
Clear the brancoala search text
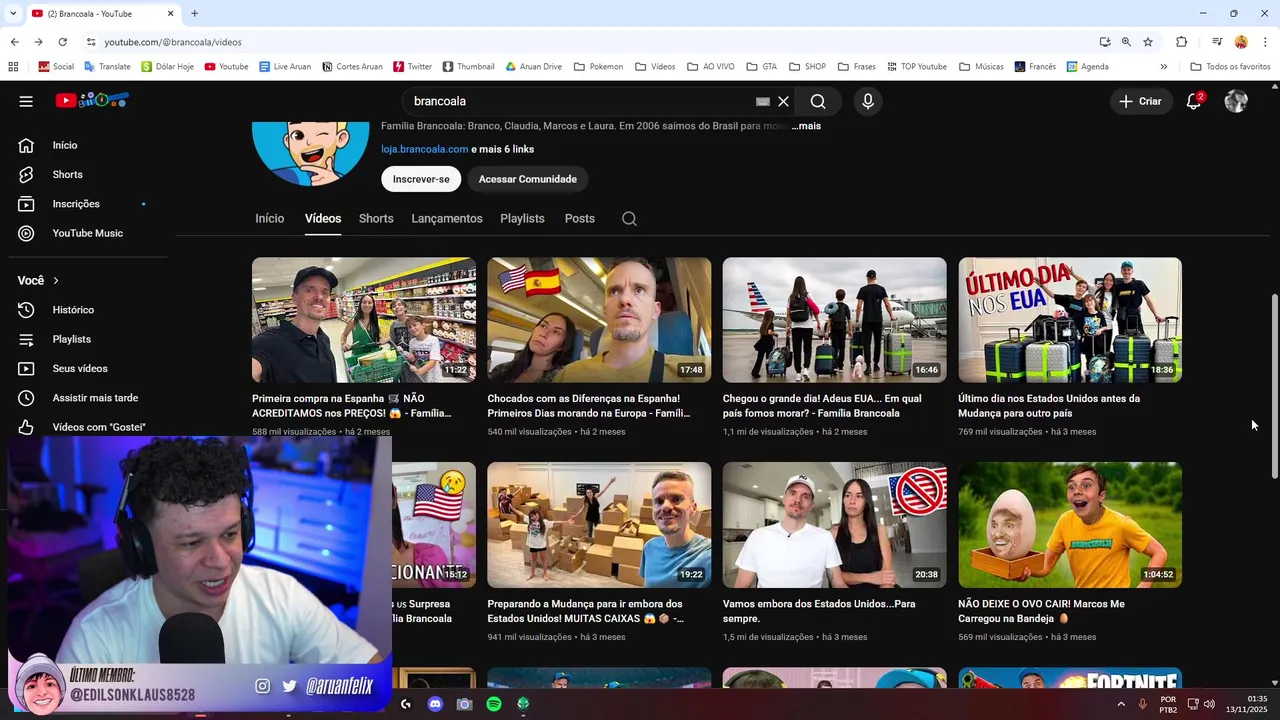784,101
